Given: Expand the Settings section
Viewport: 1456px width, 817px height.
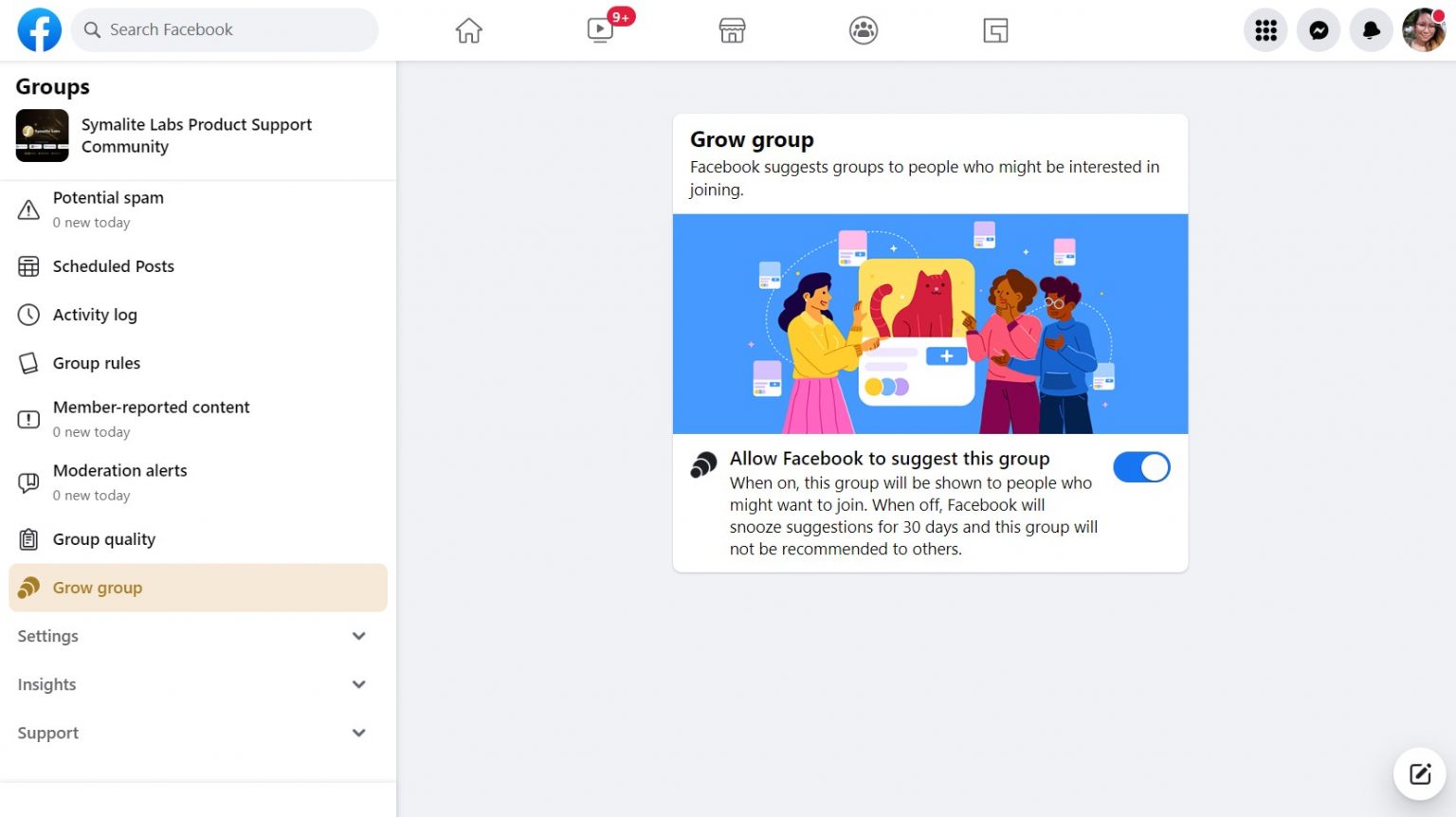Looking at the screenshot, I should click(194, 636).
